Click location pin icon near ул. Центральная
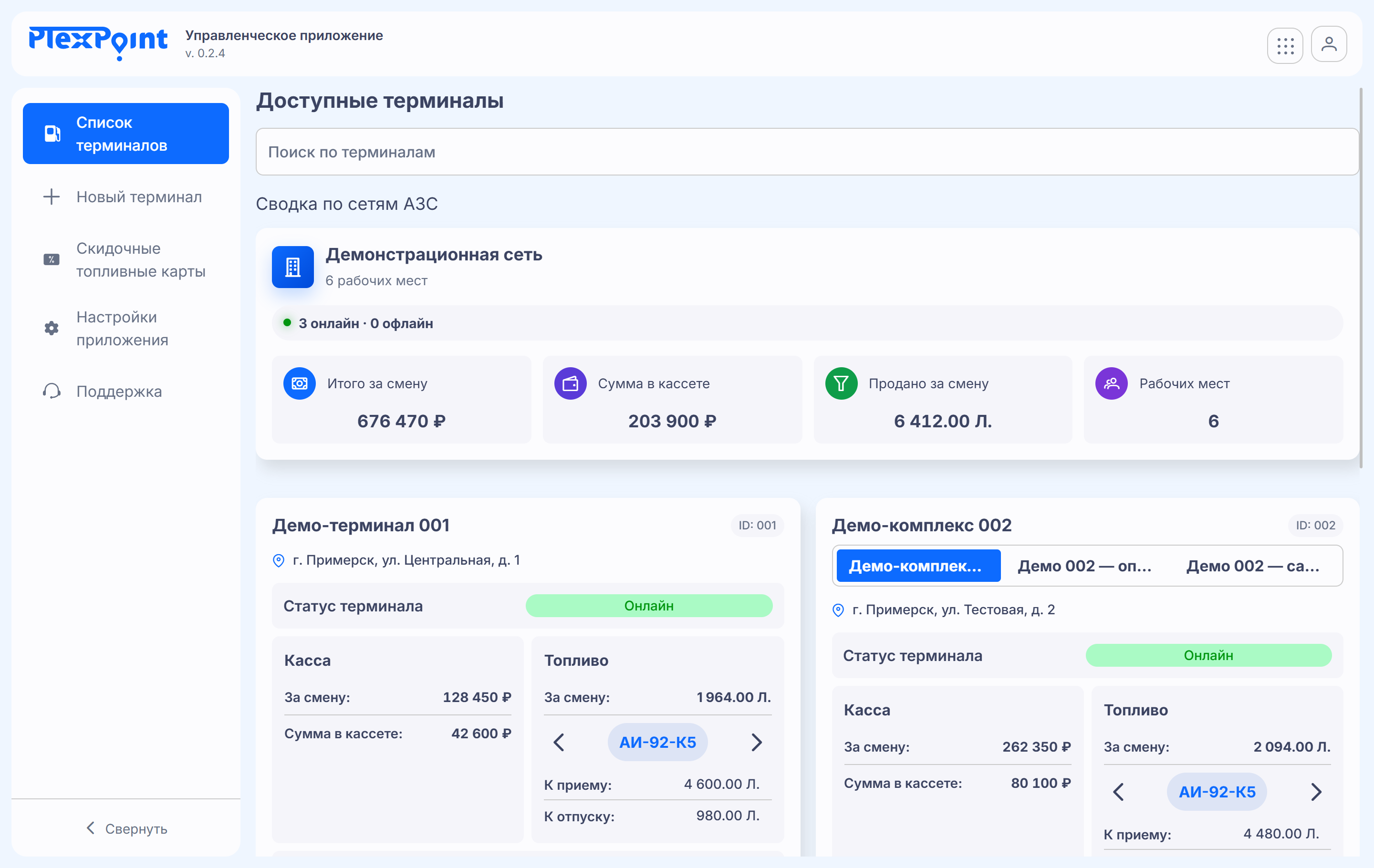 [279, 560]
